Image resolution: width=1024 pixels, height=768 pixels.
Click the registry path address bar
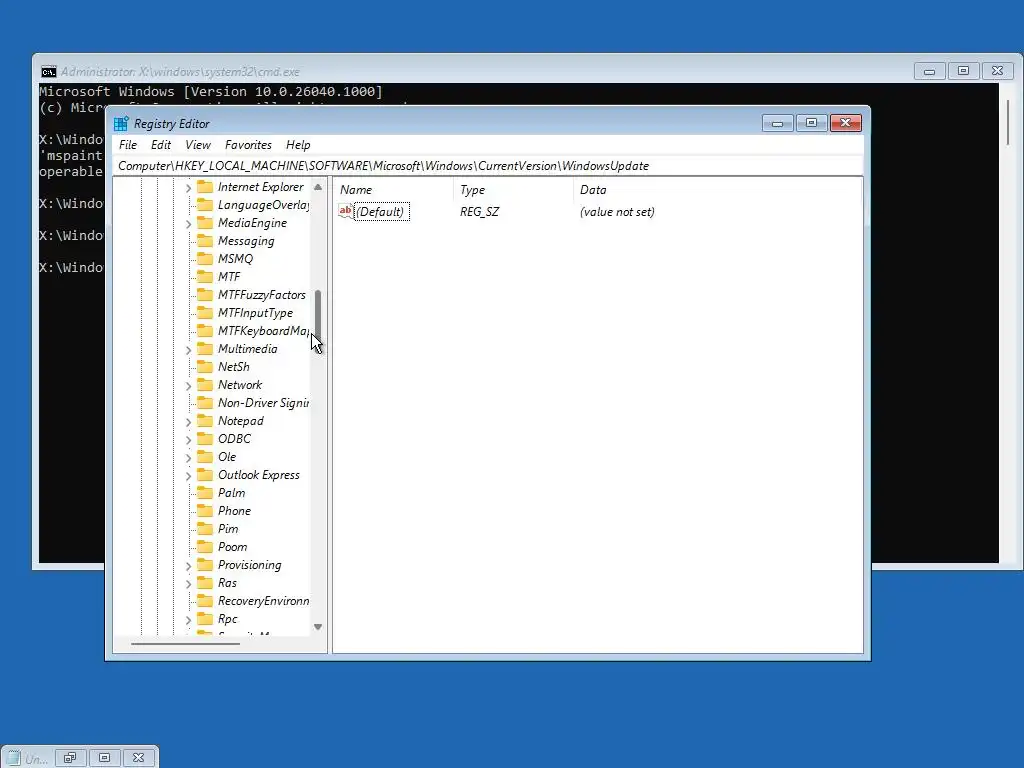(488, 166)
